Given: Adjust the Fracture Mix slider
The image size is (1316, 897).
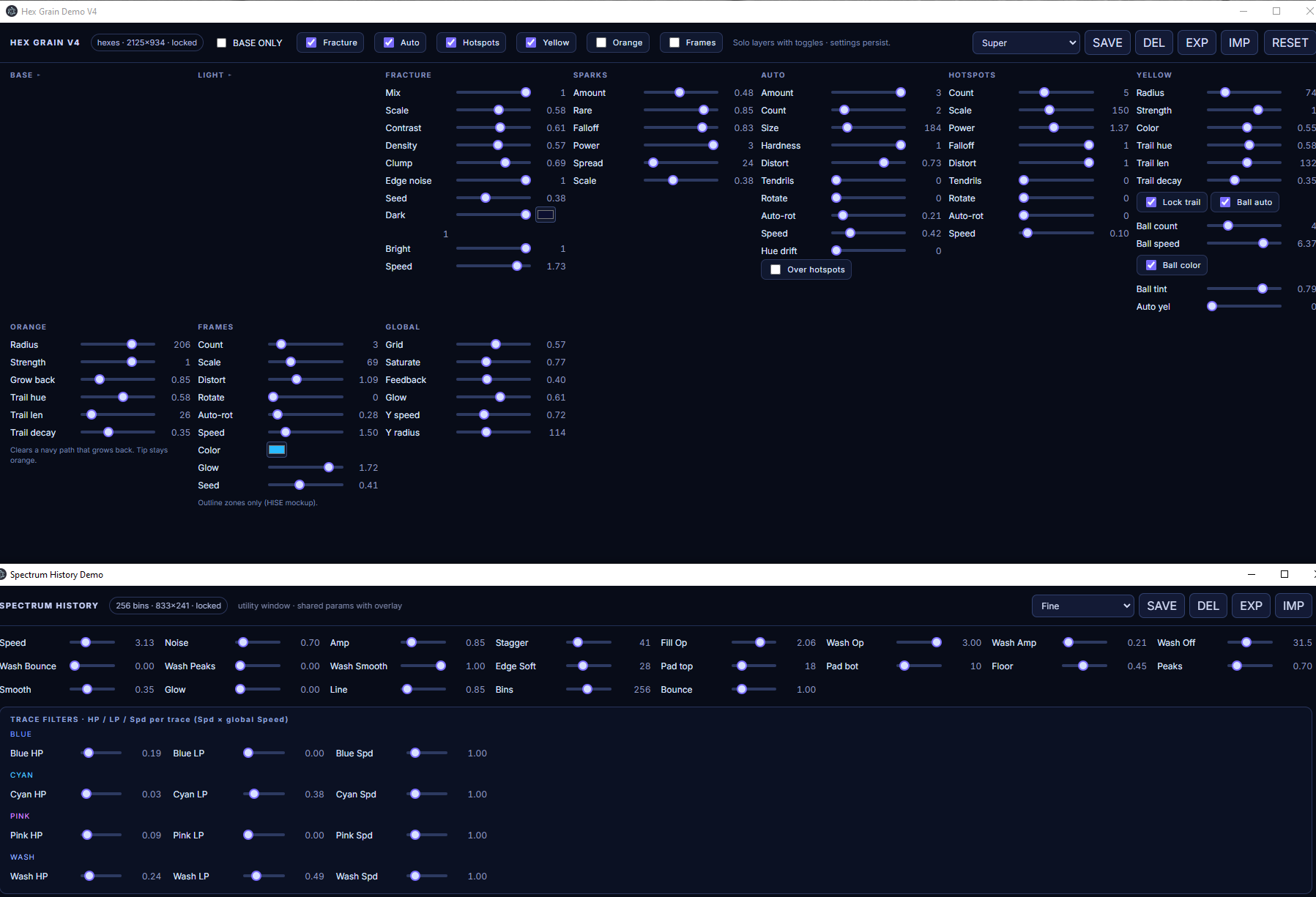Looking at the screenshot, I should [494, 92].
